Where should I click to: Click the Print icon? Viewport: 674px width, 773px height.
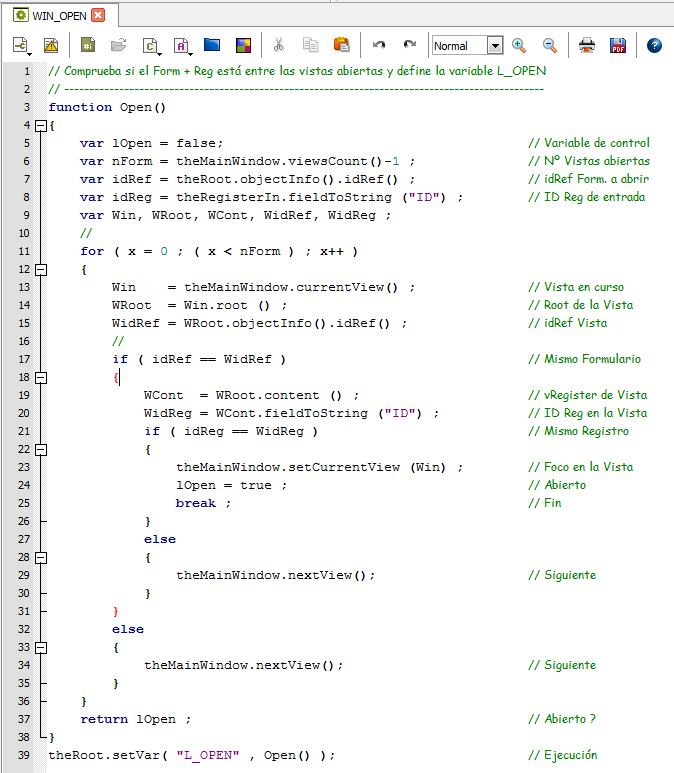pyautogui.click(x=587, y=45)
